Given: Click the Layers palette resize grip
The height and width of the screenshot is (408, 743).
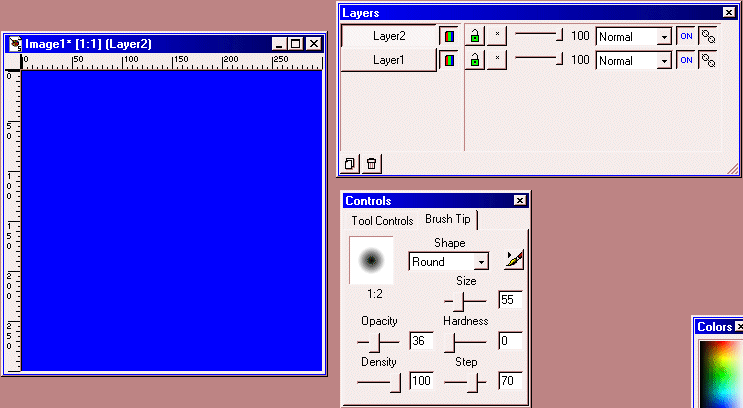Looking at the screenshot, I should click(x=733, y=169).
